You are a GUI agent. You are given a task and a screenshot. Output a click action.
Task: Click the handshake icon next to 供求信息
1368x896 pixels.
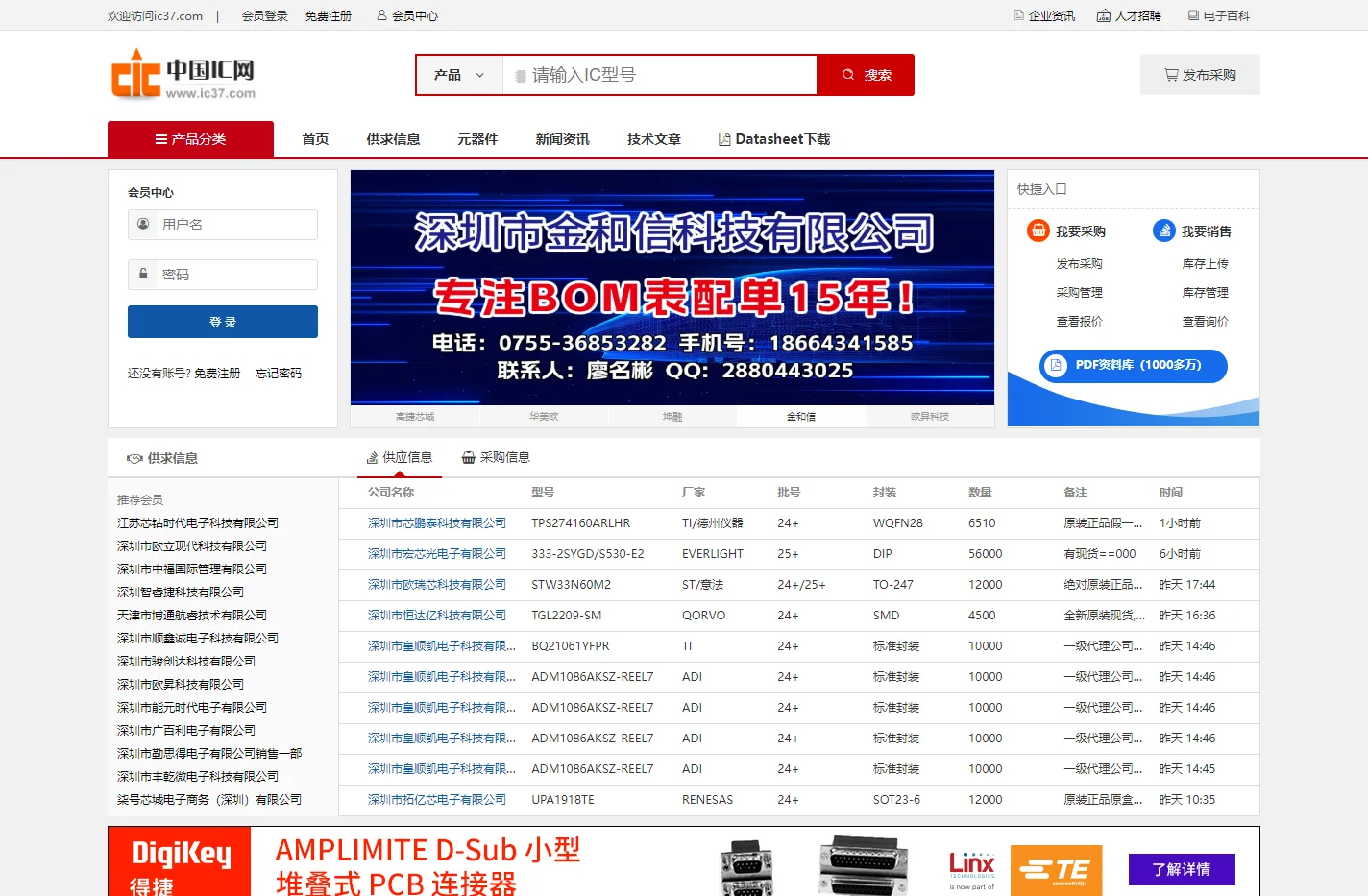tap(134, 458)
